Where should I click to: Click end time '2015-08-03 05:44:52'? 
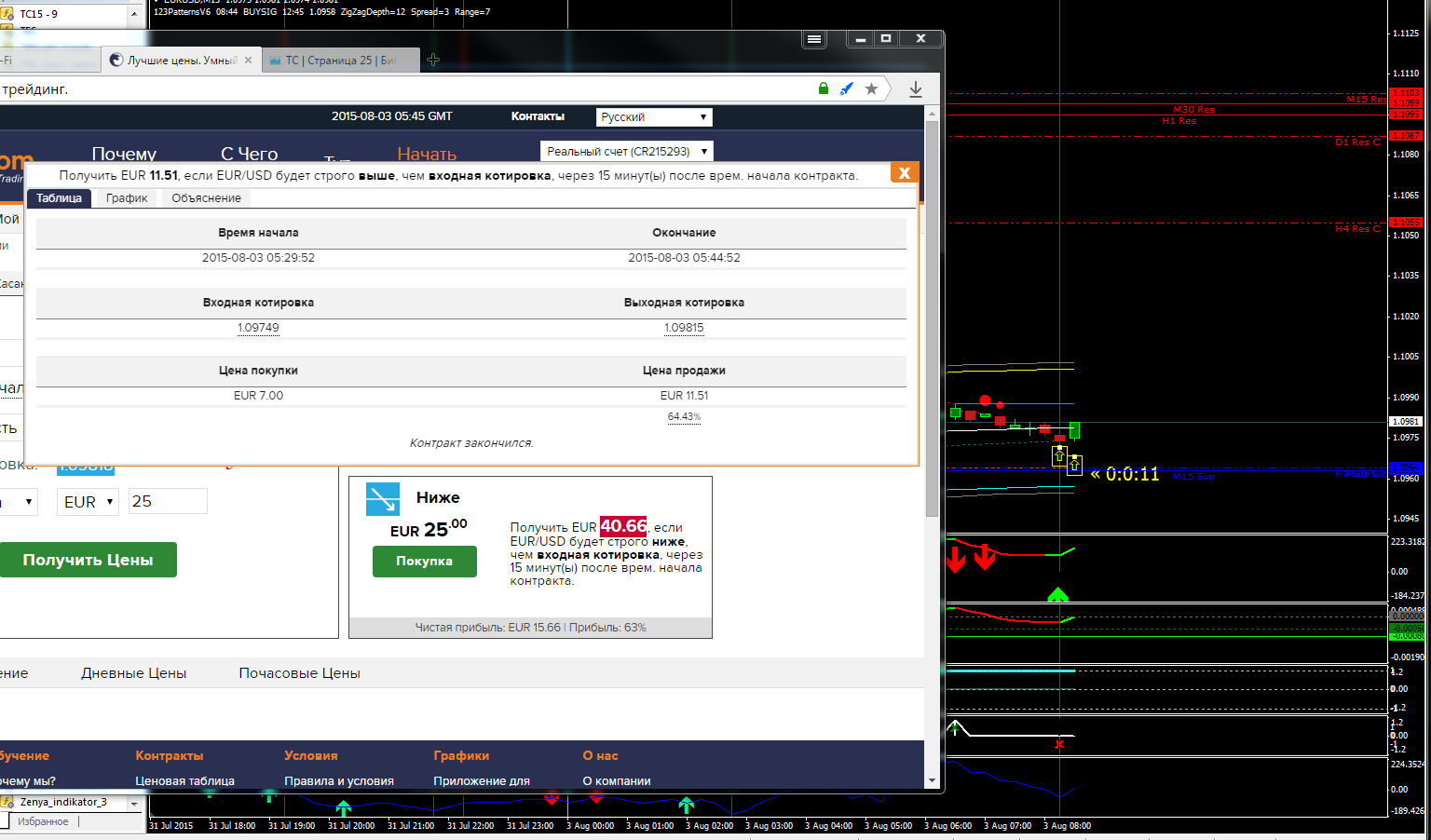point(684,258)
